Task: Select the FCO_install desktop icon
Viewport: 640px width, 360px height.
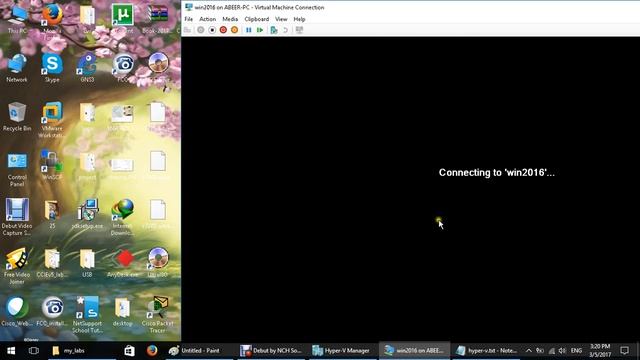Action: tap(52, 312)
